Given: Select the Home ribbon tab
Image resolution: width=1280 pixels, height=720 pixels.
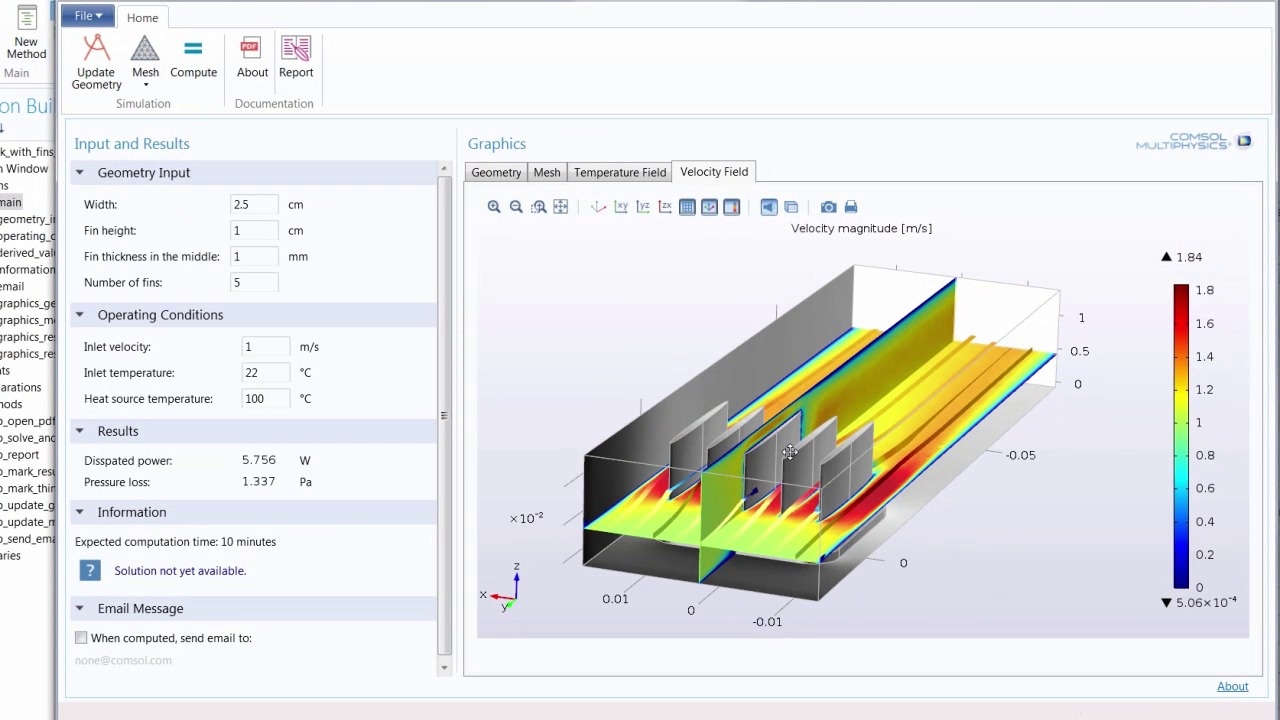Looking at the screenshot, I should pos(142,17).
